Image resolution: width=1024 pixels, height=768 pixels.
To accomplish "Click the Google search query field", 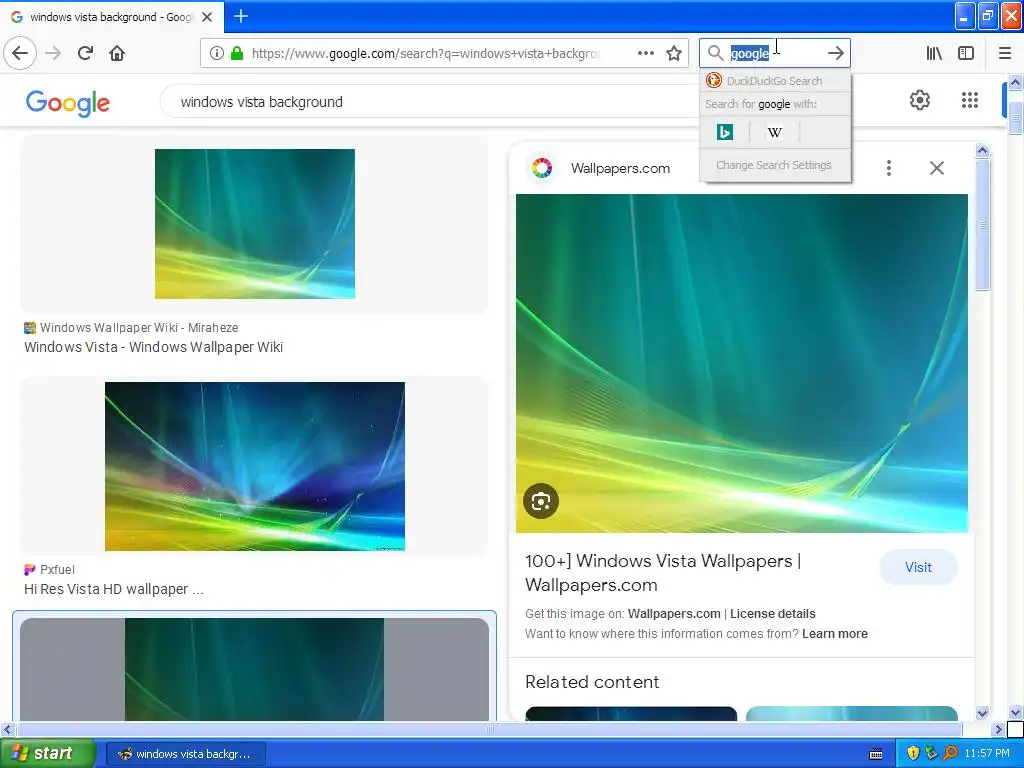I will [431, 102].
